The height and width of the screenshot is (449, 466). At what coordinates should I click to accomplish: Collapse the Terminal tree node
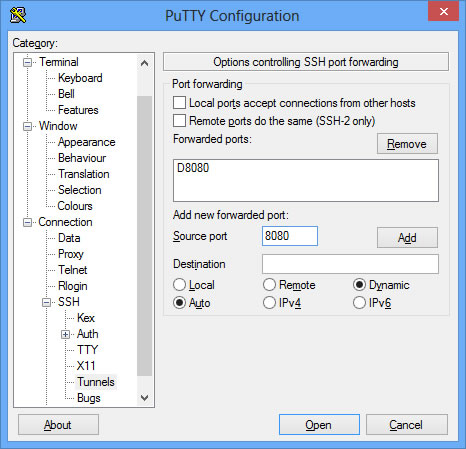coord(28,62)
